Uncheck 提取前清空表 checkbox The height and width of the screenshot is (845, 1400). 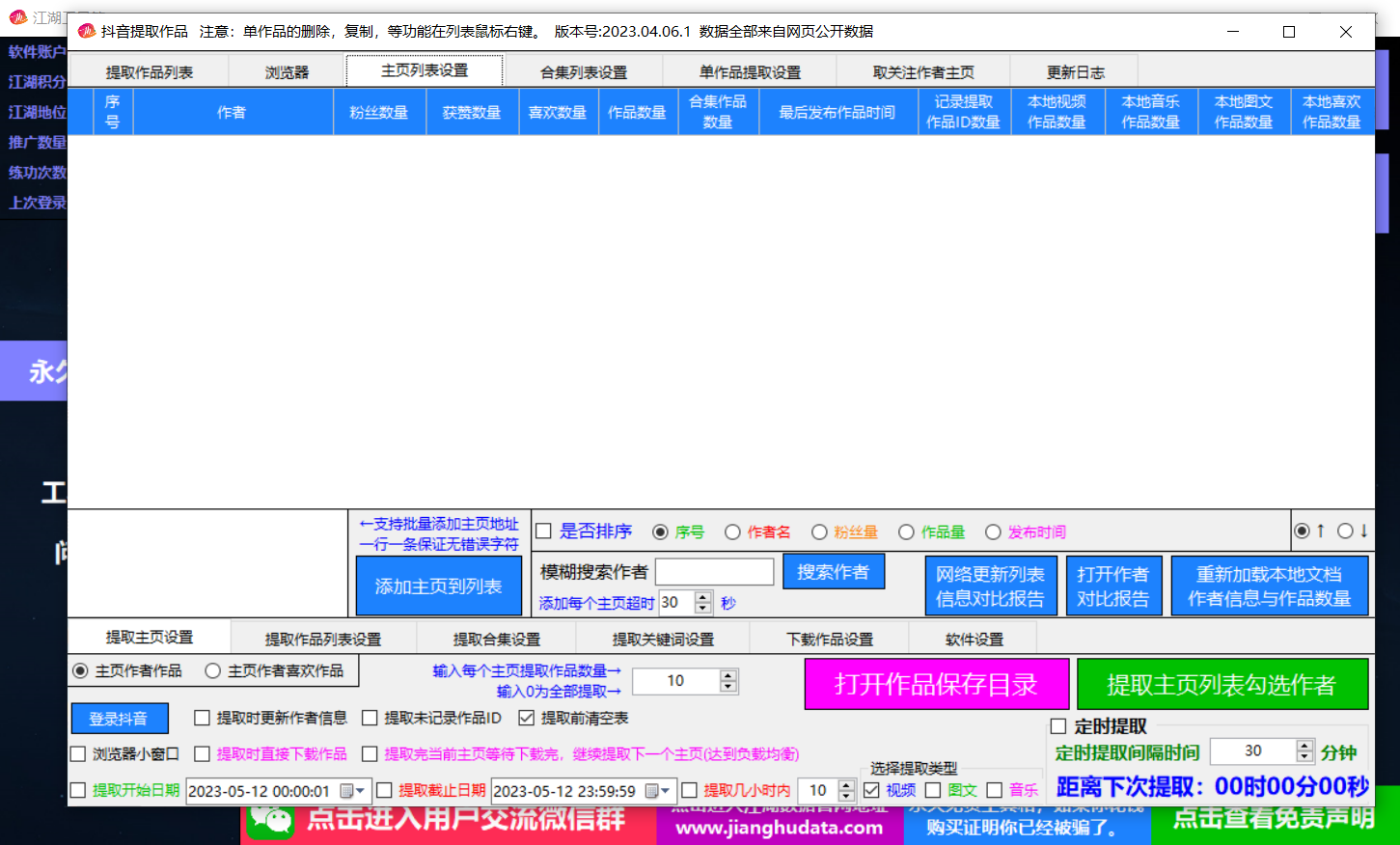coord(526,718)
